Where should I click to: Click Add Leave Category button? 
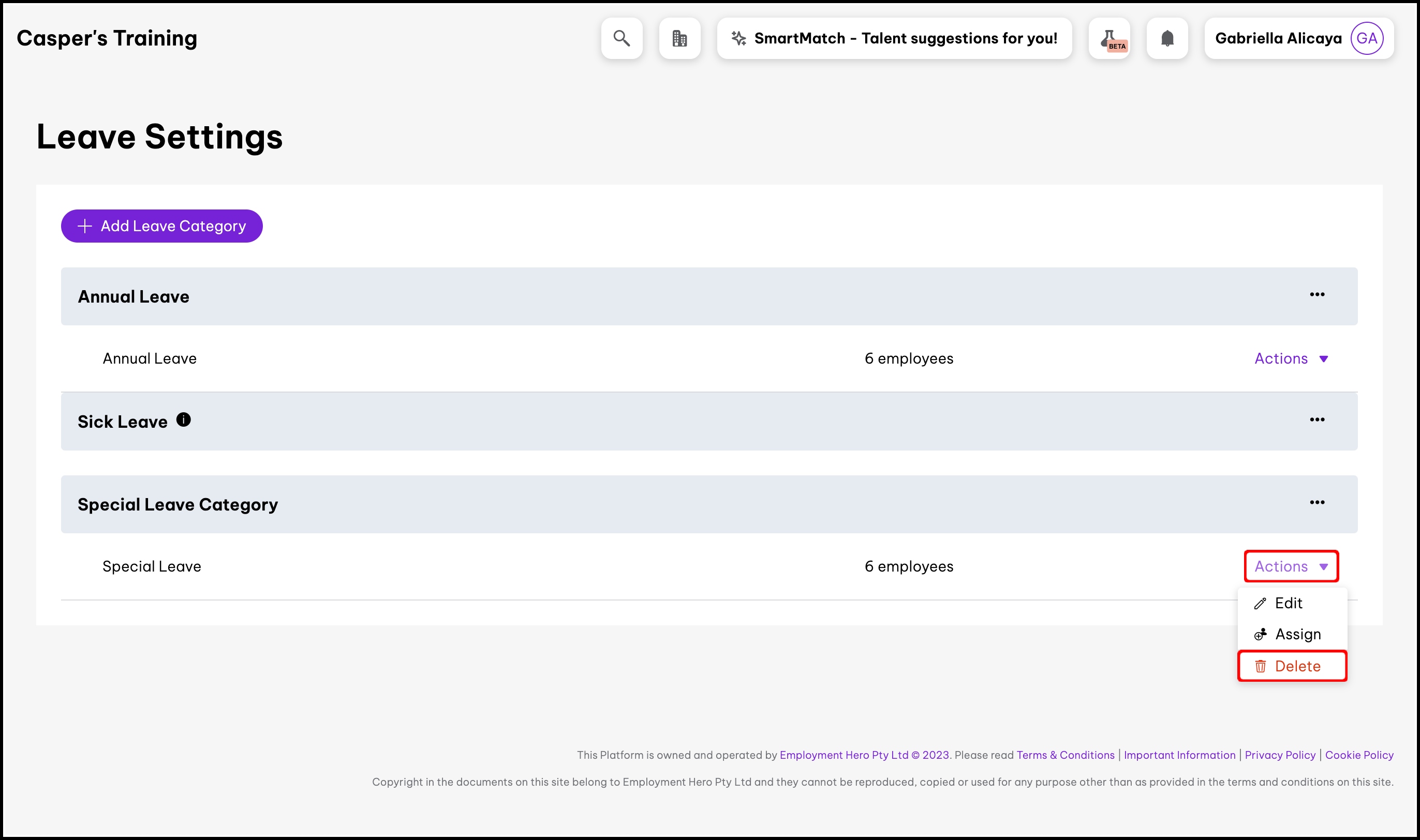[x=162, y=227]
